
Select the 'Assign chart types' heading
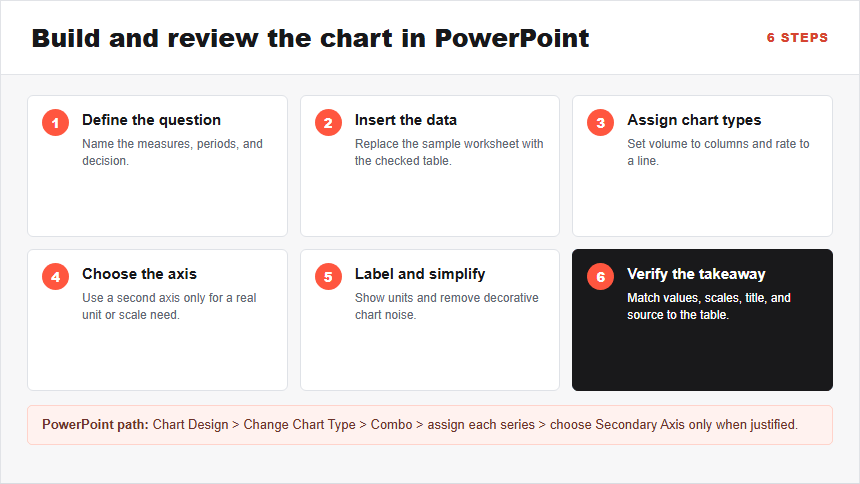(x=694, y=120)
